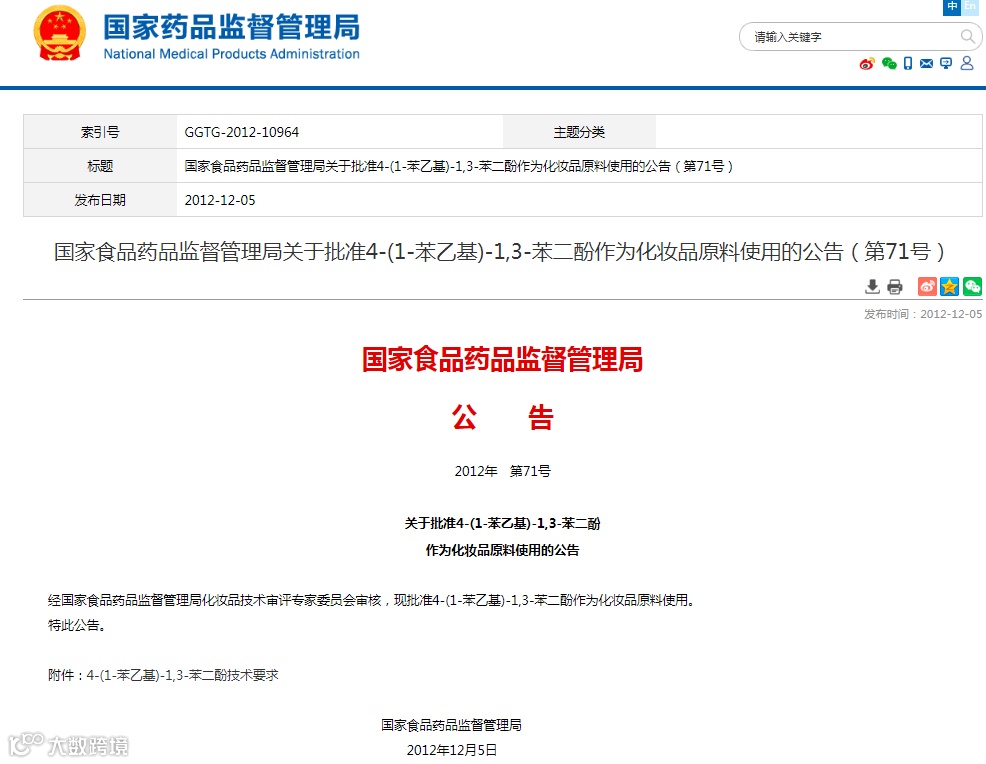Click the paragraph starting 经国家食品药品监督管理局

[374, 601]
